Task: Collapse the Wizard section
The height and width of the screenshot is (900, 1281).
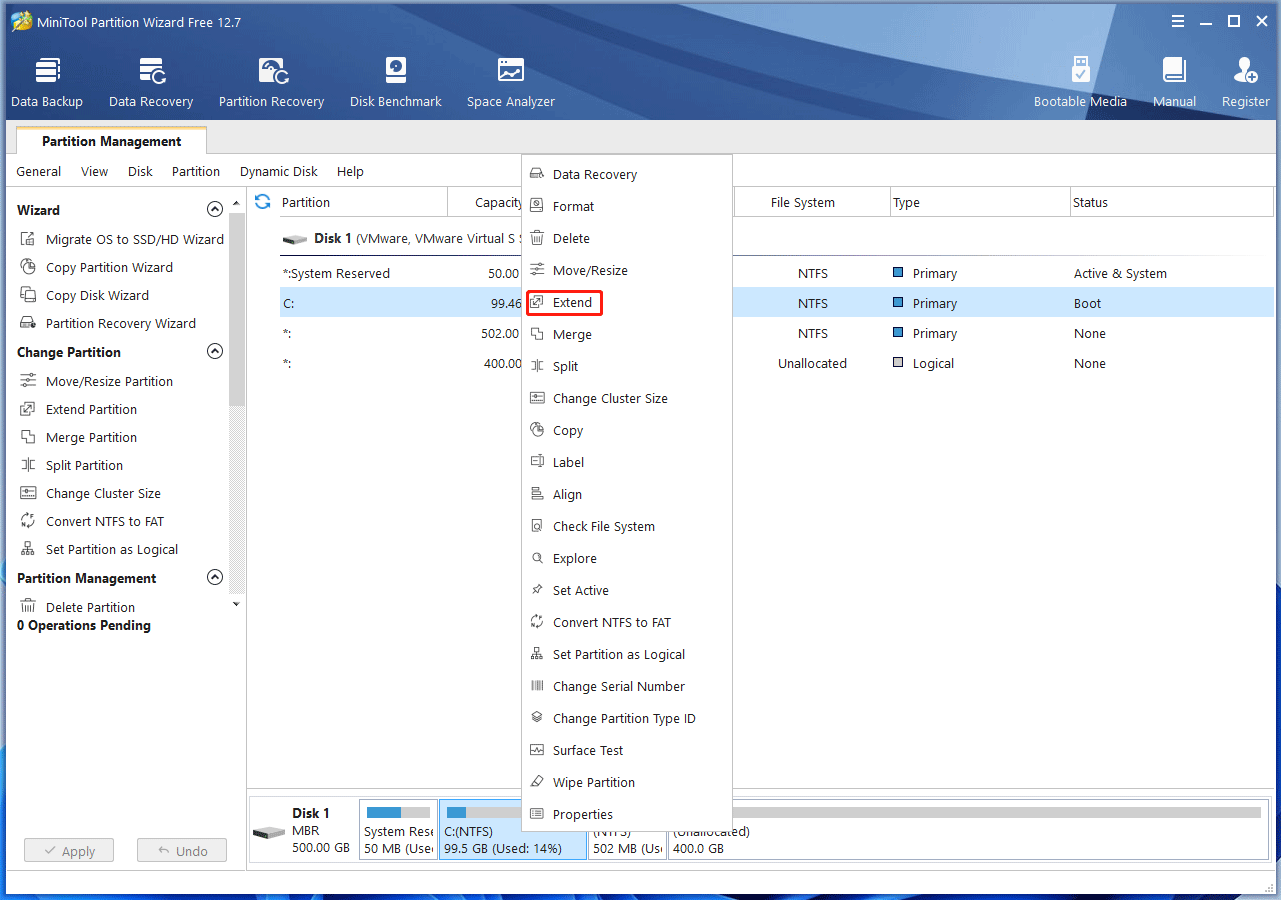Action: [x=214, y=210]
